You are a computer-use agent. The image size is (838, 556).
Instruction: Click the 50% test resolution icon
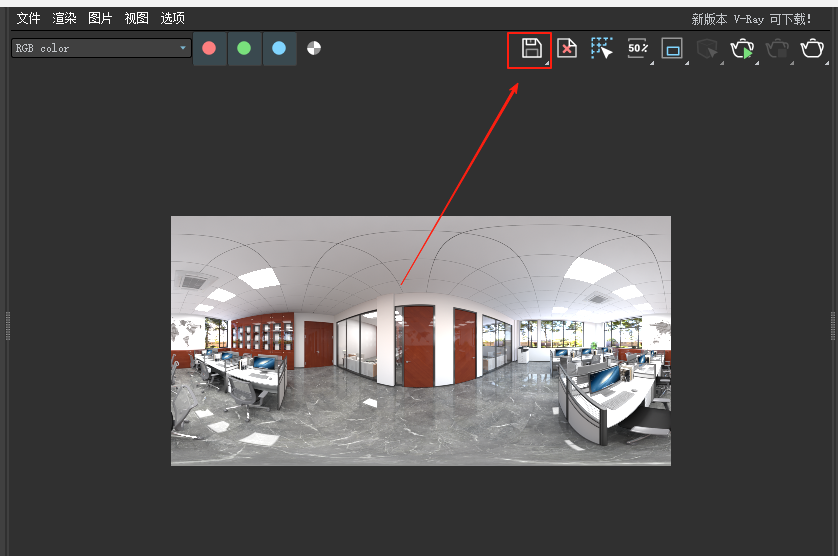pos(637,49)
